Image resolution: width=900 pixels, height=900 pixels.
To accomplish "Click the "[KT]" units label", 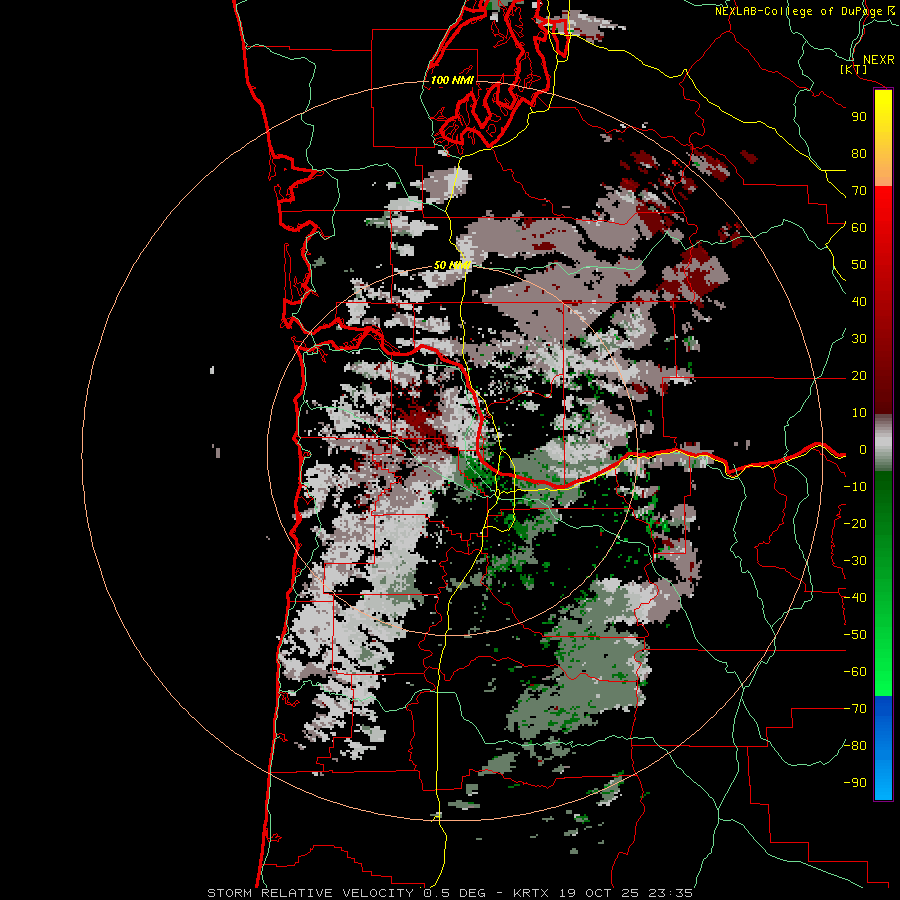I will point(854,69).
